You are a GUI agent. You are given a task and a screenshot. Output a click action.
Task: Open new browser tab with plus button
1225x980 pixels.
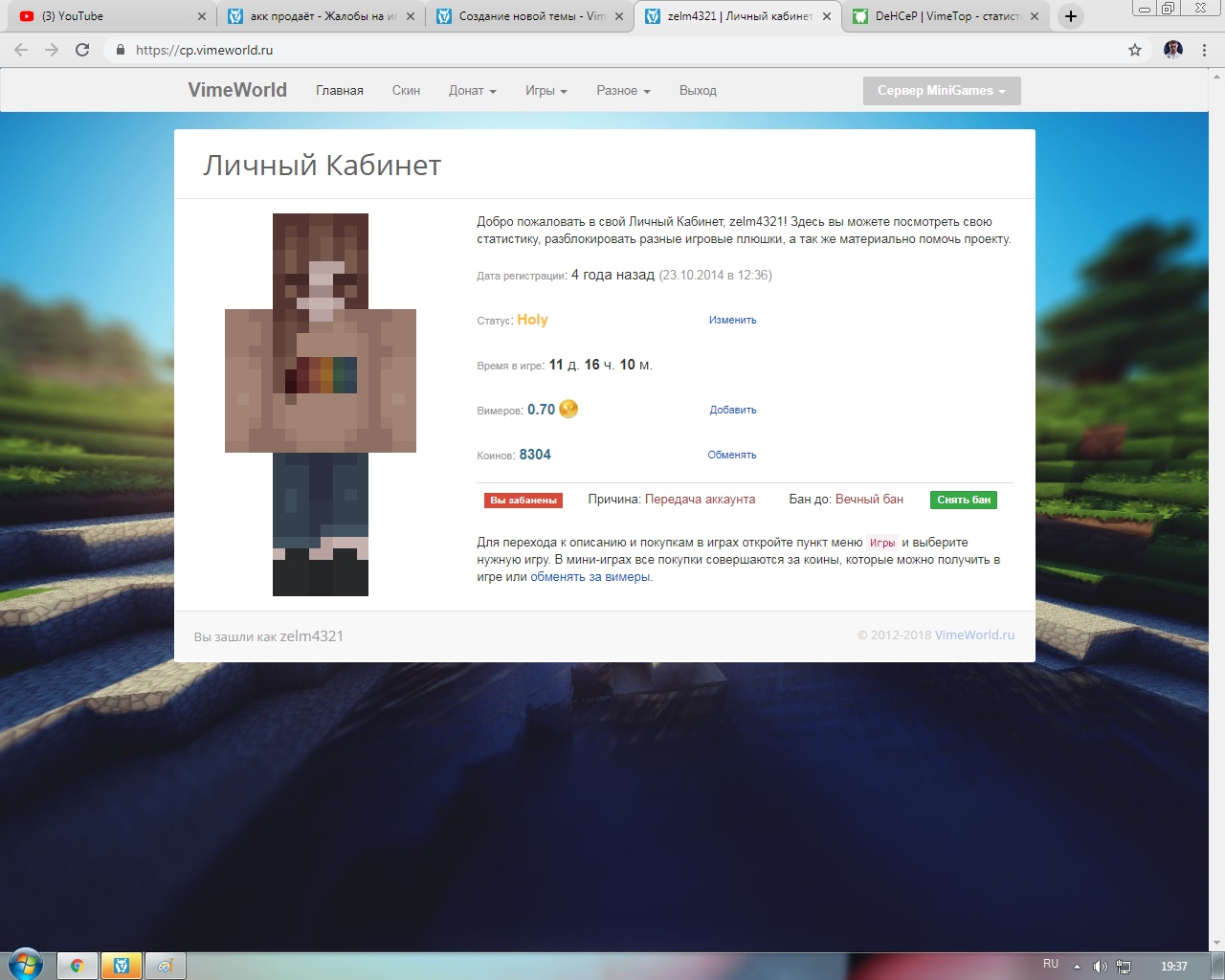(x=1071, y=16)
